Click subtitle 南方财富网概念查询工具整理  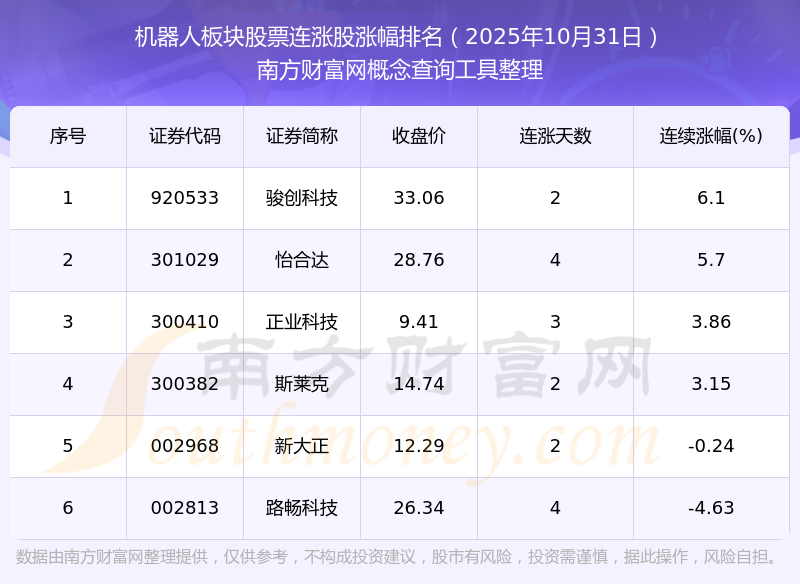(x=400, y=70)
